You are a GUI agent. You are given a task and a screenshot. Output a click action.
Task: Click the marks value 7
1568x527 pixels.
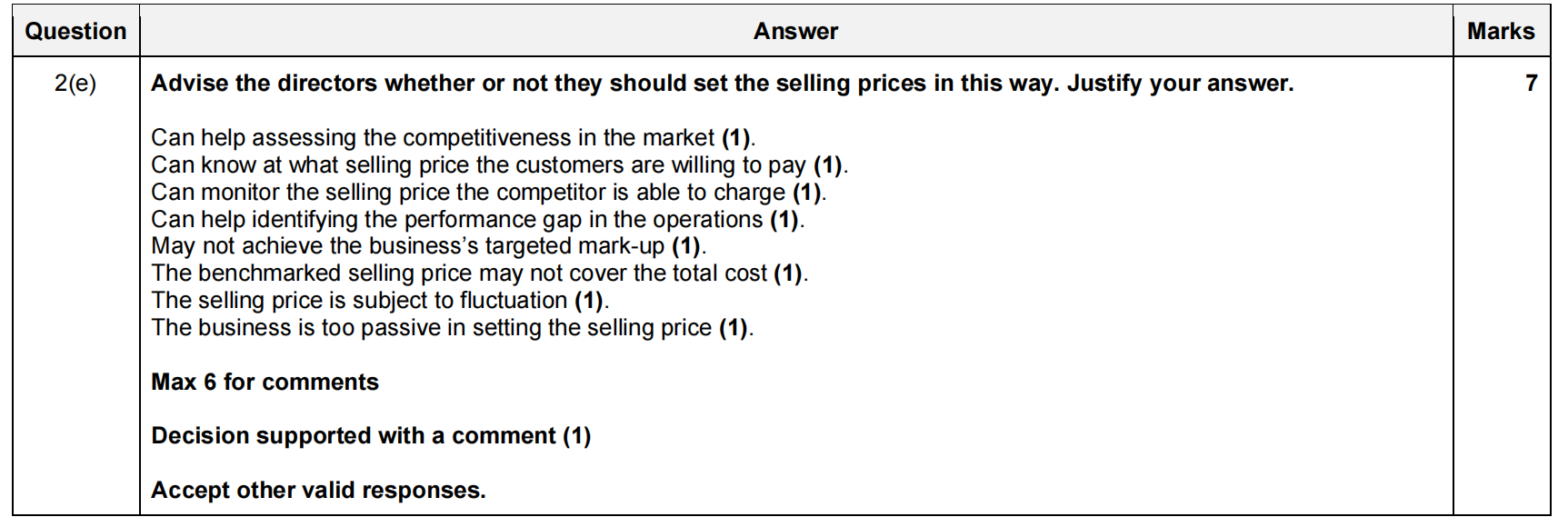pos(1531,84)
